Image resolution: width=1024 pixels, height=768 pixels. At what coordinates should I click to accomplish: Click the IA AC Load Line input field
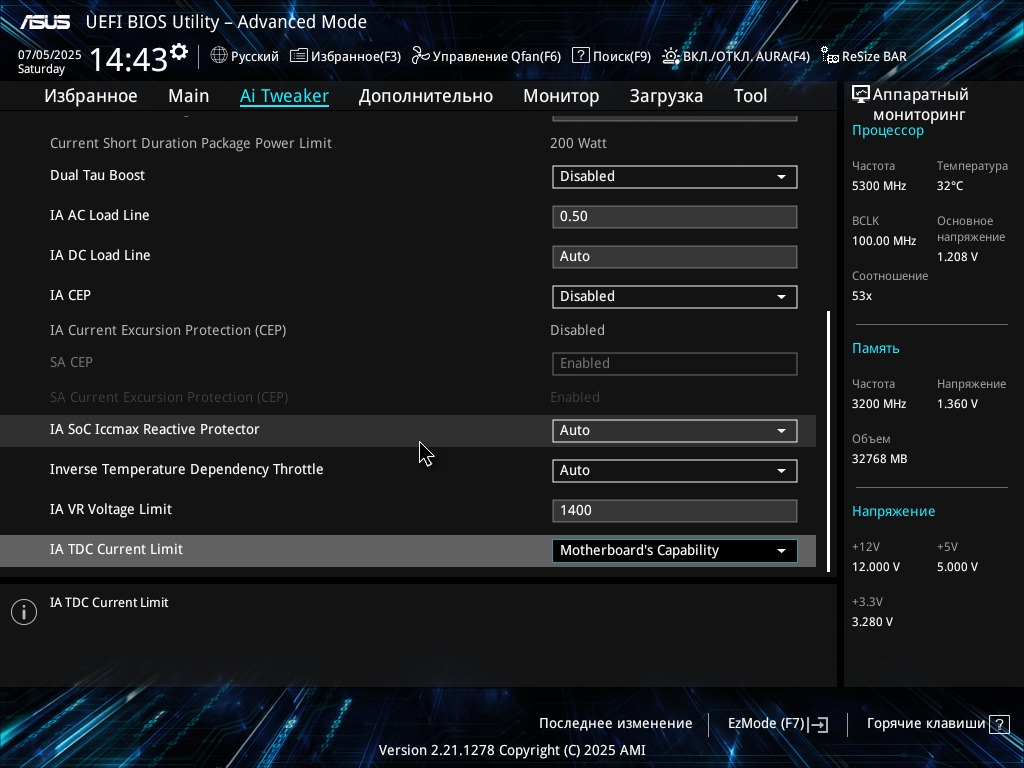(675, 217)
